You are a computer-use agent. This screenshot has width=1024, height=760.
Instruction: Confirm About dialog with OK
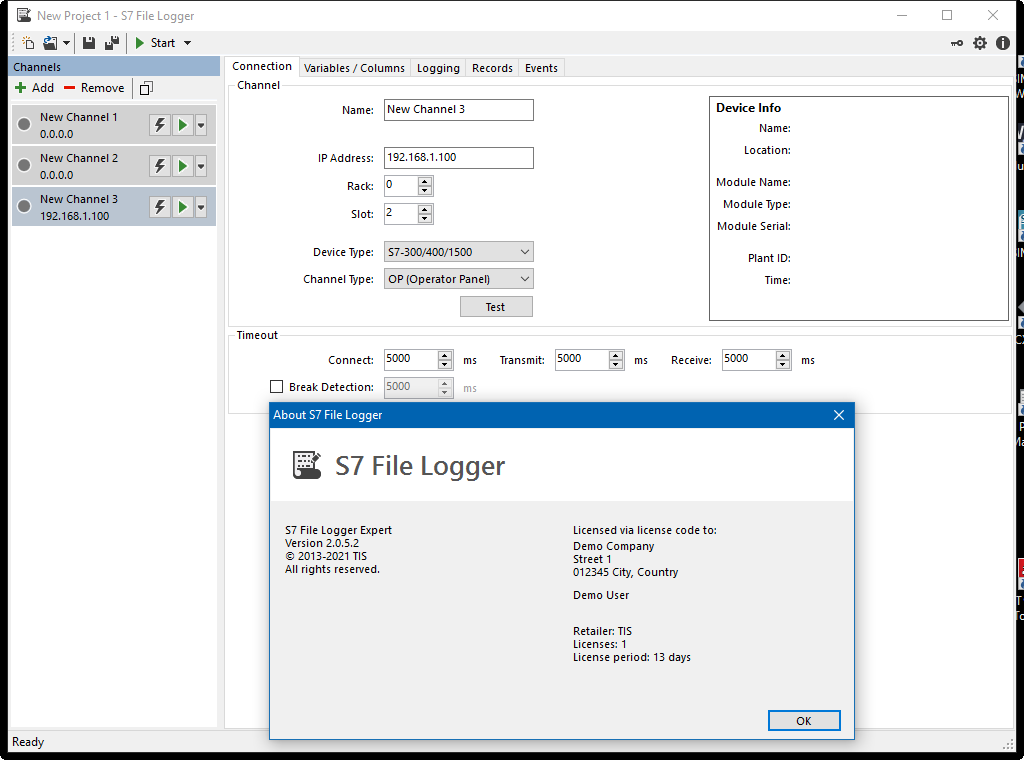804,721
